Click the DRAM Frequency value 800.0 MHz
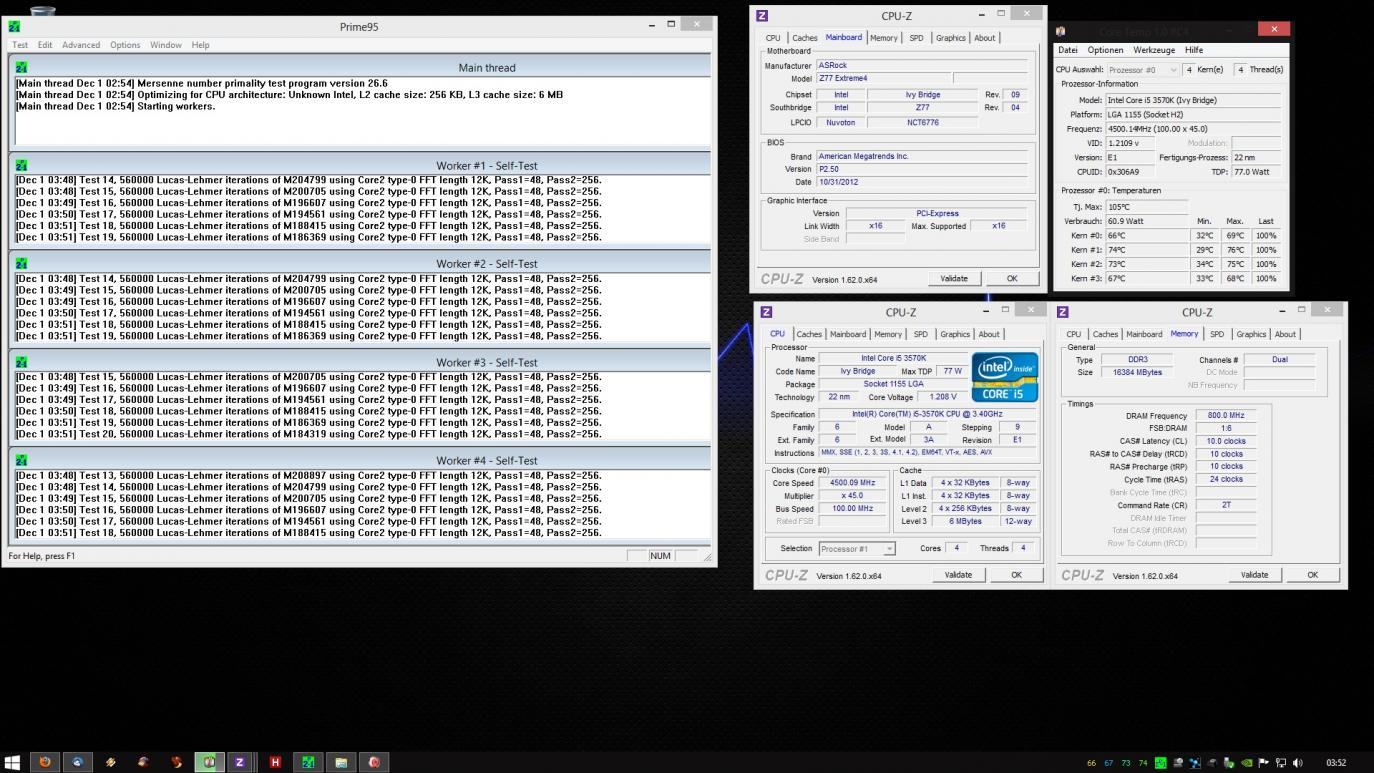 click(1226, 416)
